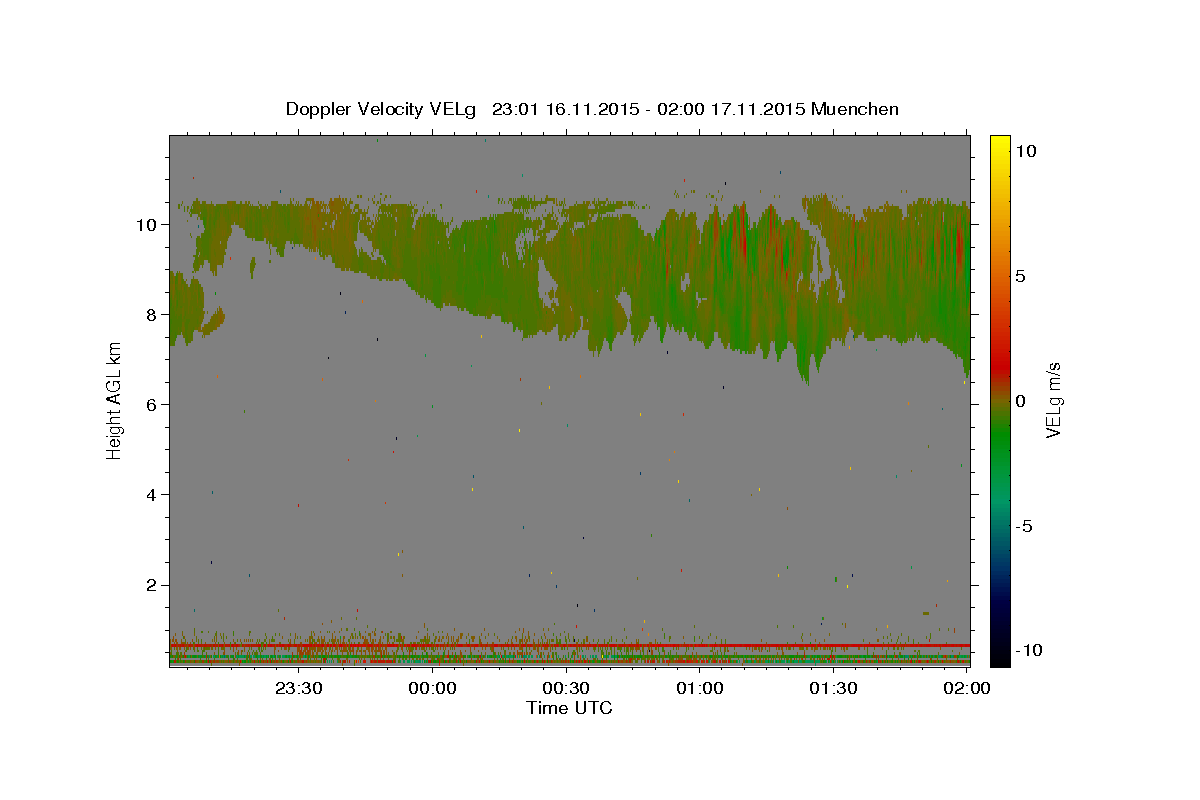This screenshot has width=1200, height=800.
Task: Click the height axis label 6
Action: 153,405
